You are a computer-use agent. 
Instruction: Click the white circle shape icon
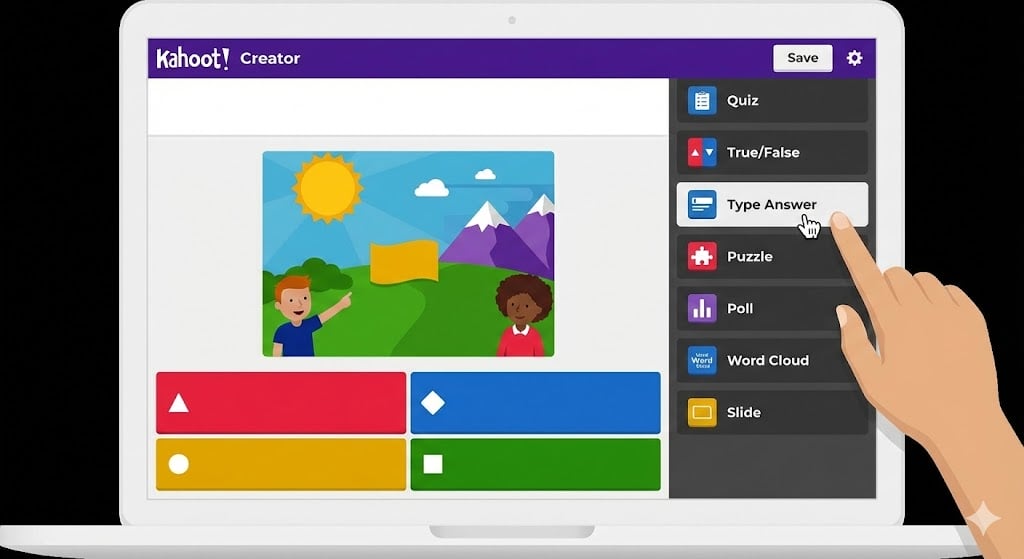pos(178,464)
